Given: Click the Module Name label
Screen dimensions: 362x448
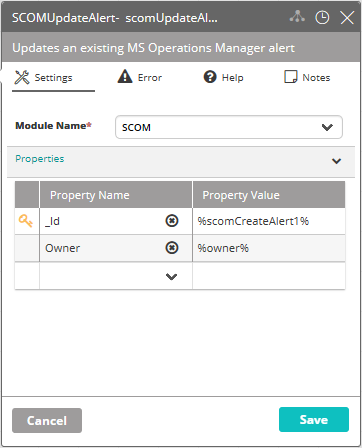Looking at the screenshot, I should pyautogui.click(x=53, y=126).
